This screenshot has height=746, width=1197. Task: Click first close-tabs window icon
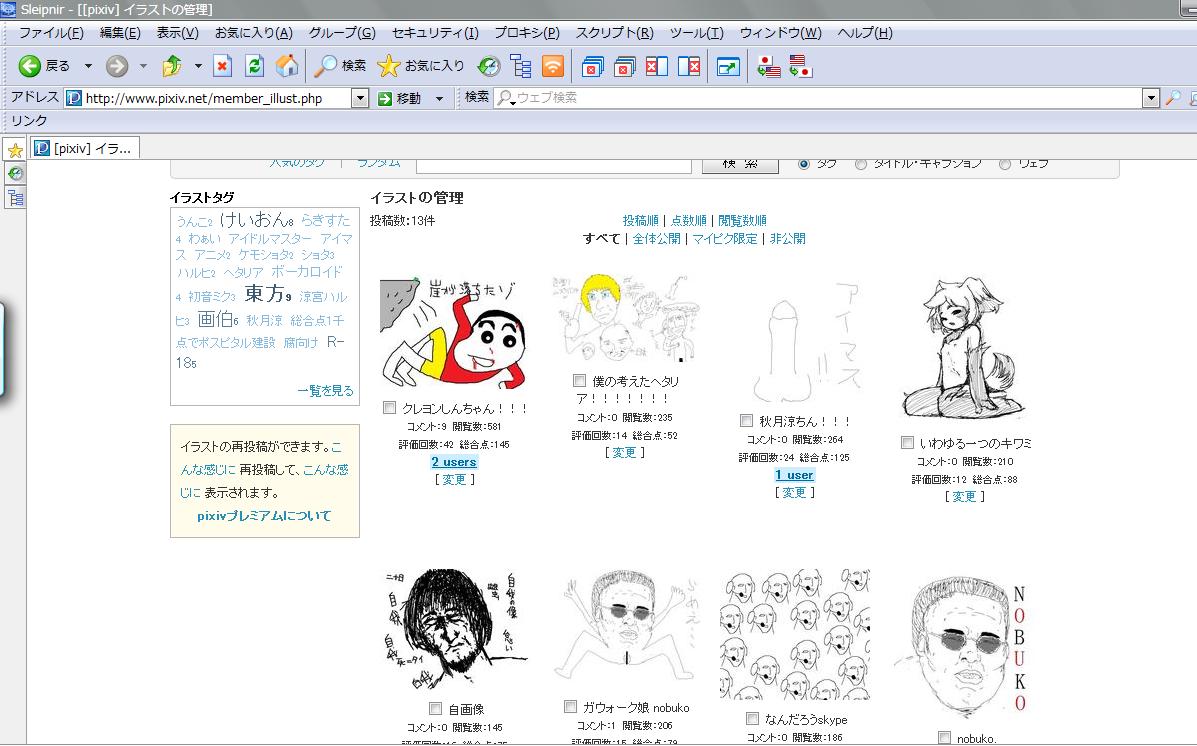592,66
